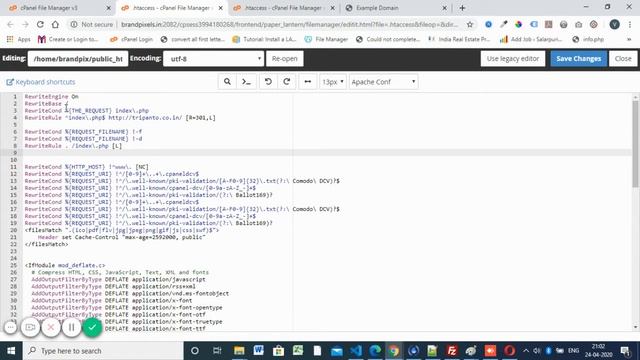Open Microsoft Edge from taskbar
The image size is (640, 360).
375,351
